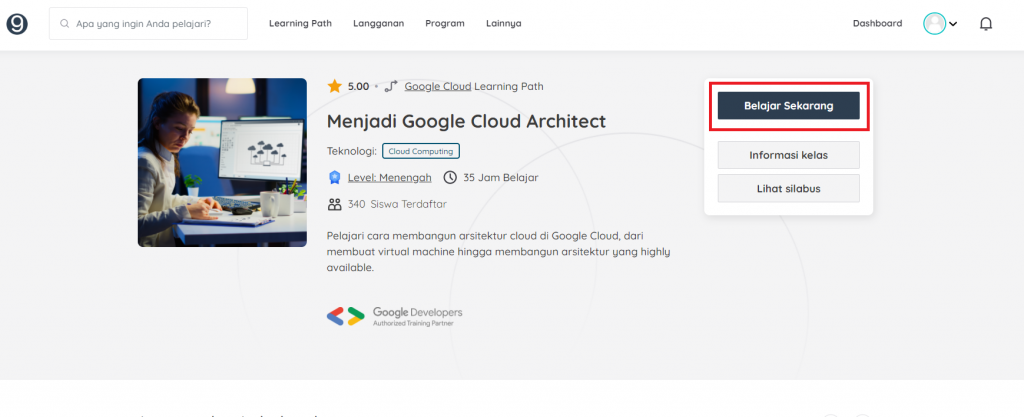Click the user profile avatar
This screenshot has height=417, width=1024.
click(934, 23)
